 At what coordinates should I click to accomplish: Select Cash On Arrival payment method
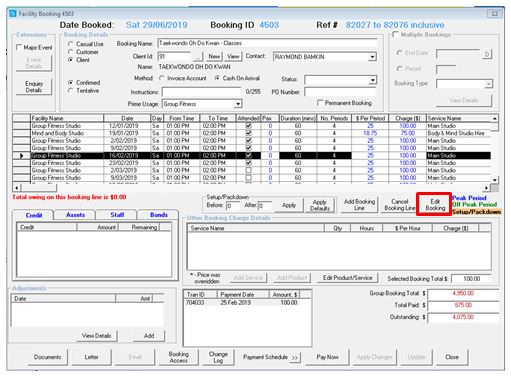[217, 78]
